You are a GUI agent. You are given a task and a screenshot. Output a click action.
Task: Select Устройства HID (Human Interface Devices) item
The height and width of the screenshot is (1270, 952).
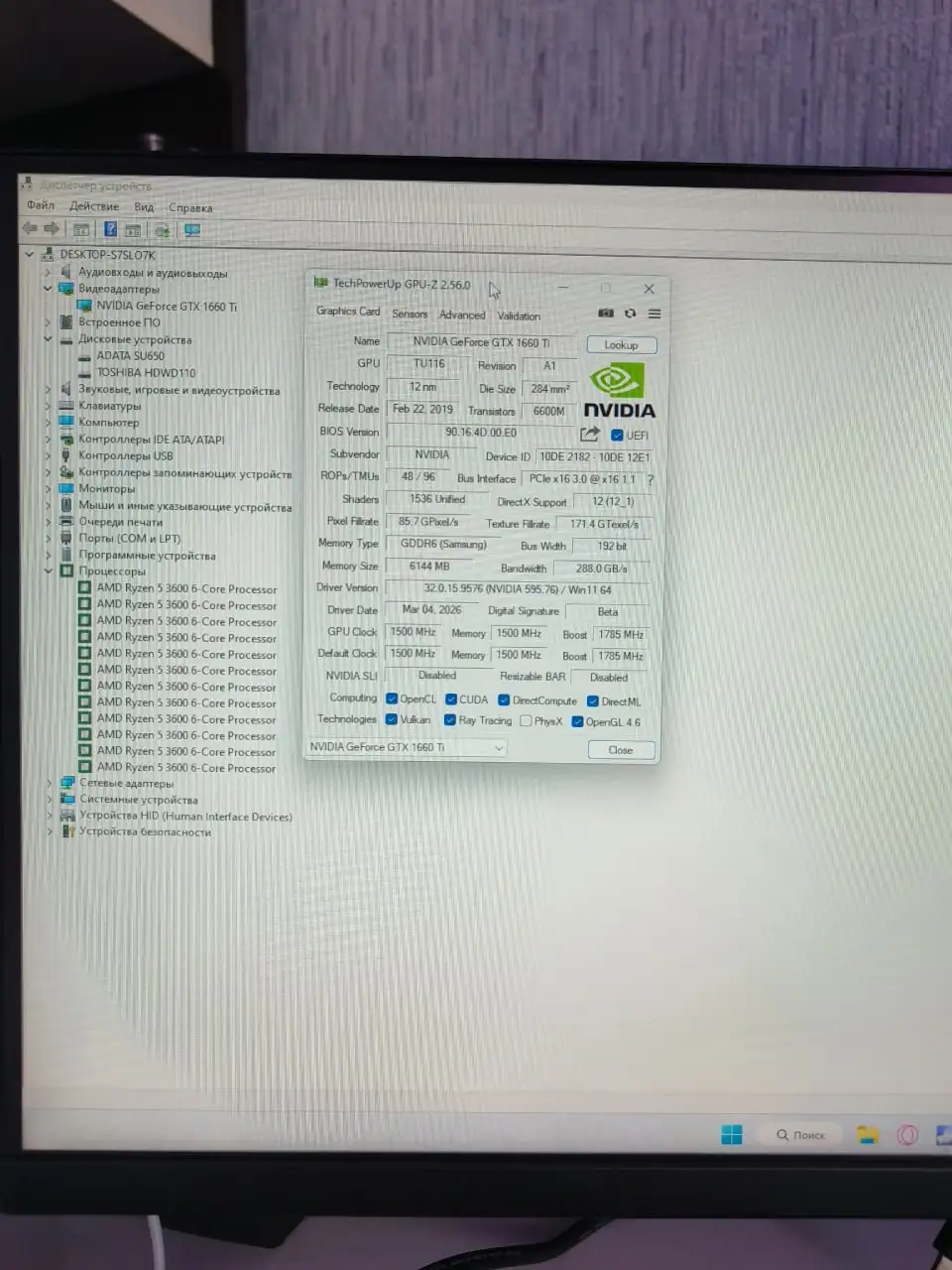coord(185,816)
